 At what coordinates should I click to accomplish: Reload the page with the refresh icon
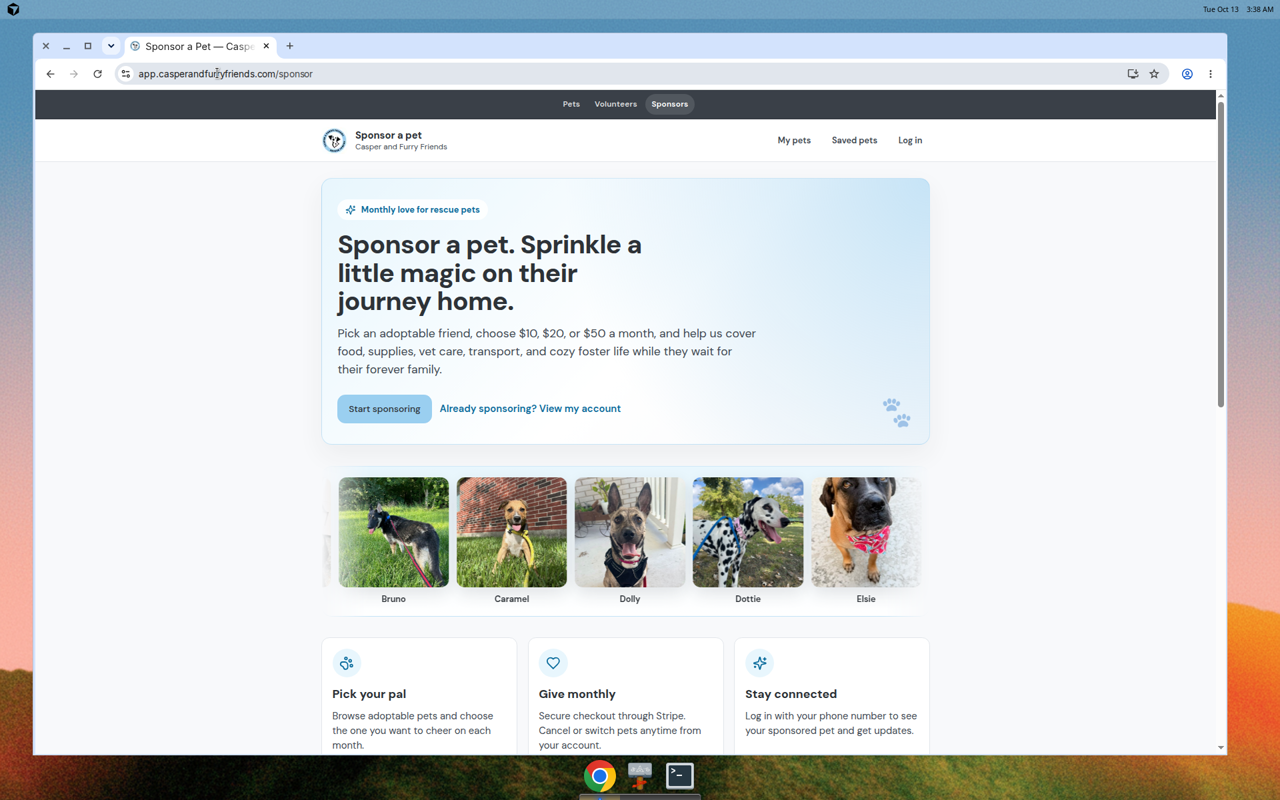pos(97,74)
